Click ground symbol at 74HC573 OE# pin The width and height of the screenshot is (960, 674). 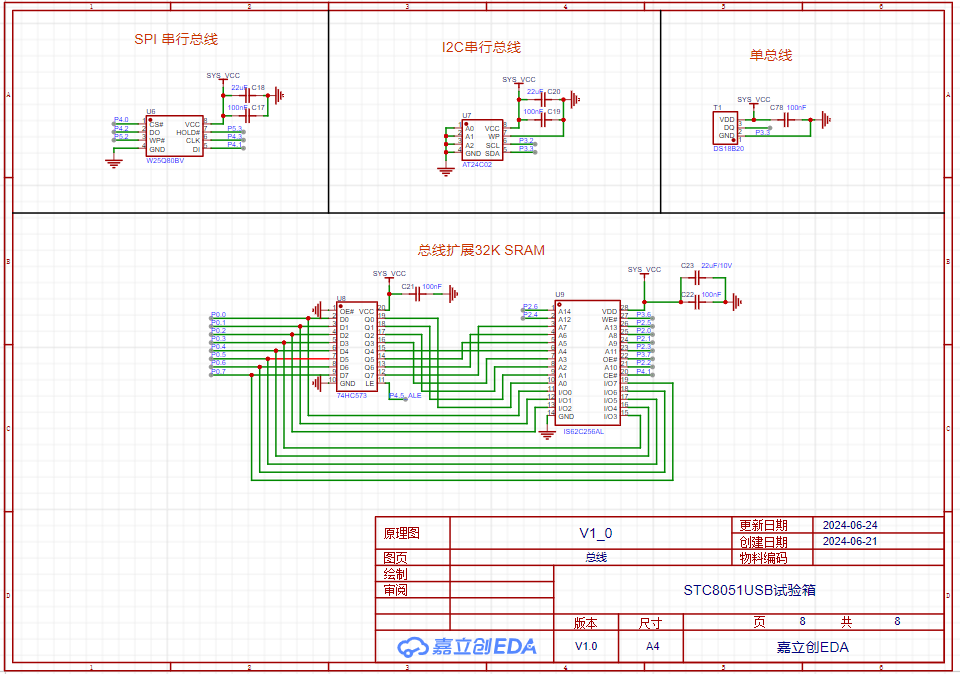[x=317, y=310]
